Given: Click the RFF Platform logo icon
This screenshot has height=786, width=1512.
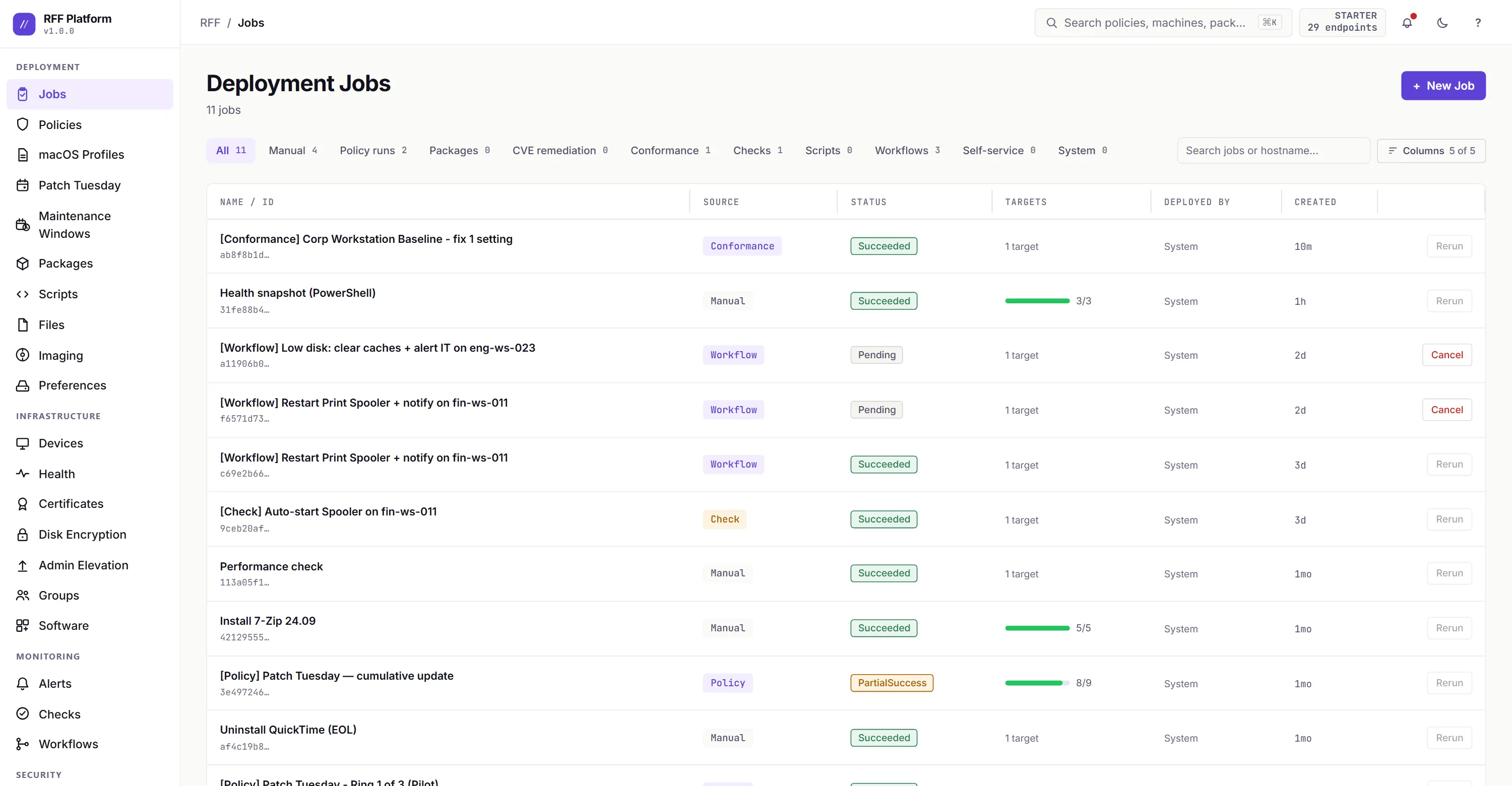Looking at the screenshot, I should pos(24,24).
